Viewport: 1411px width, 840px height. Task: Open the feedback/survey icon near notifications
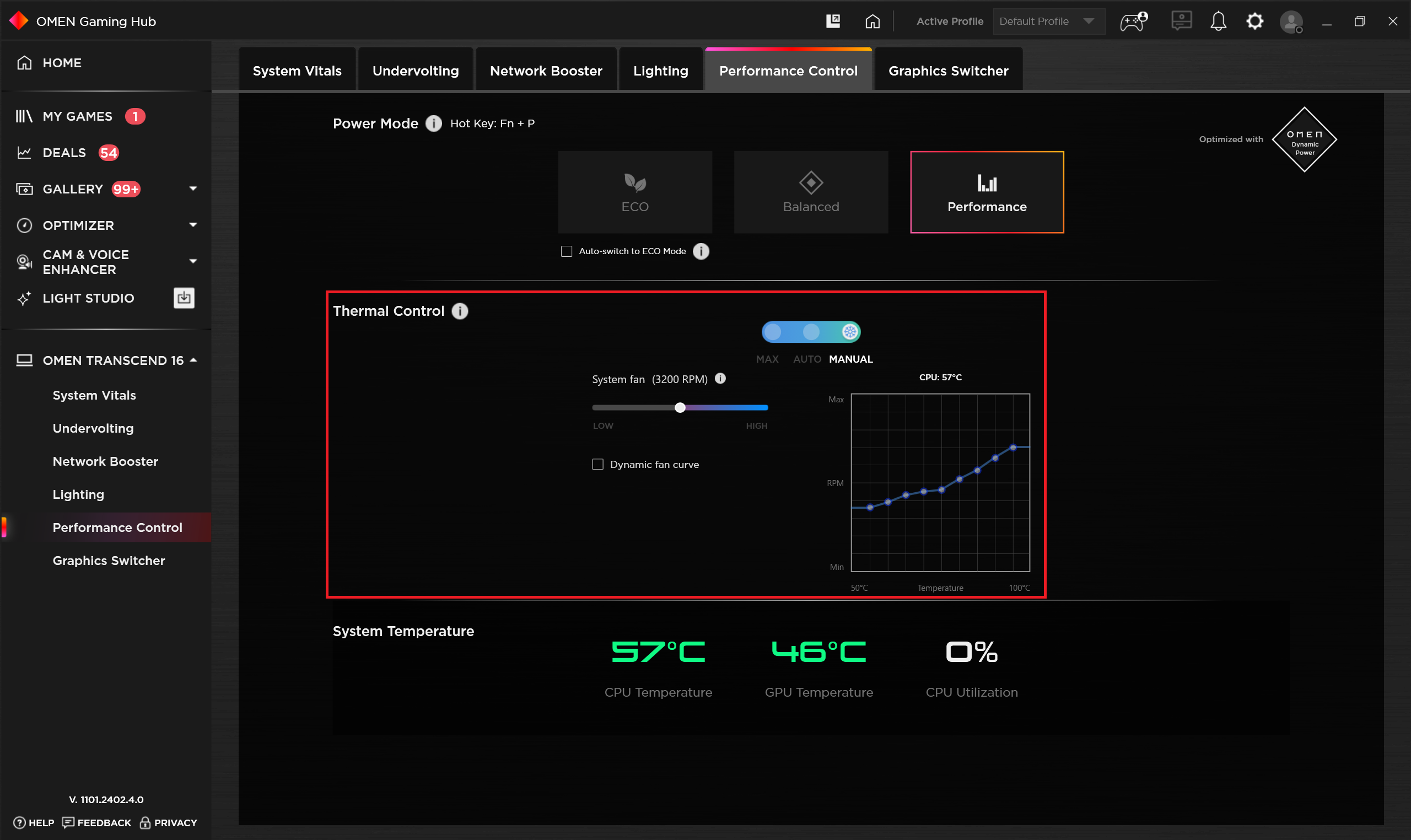tap(1181, 21)
